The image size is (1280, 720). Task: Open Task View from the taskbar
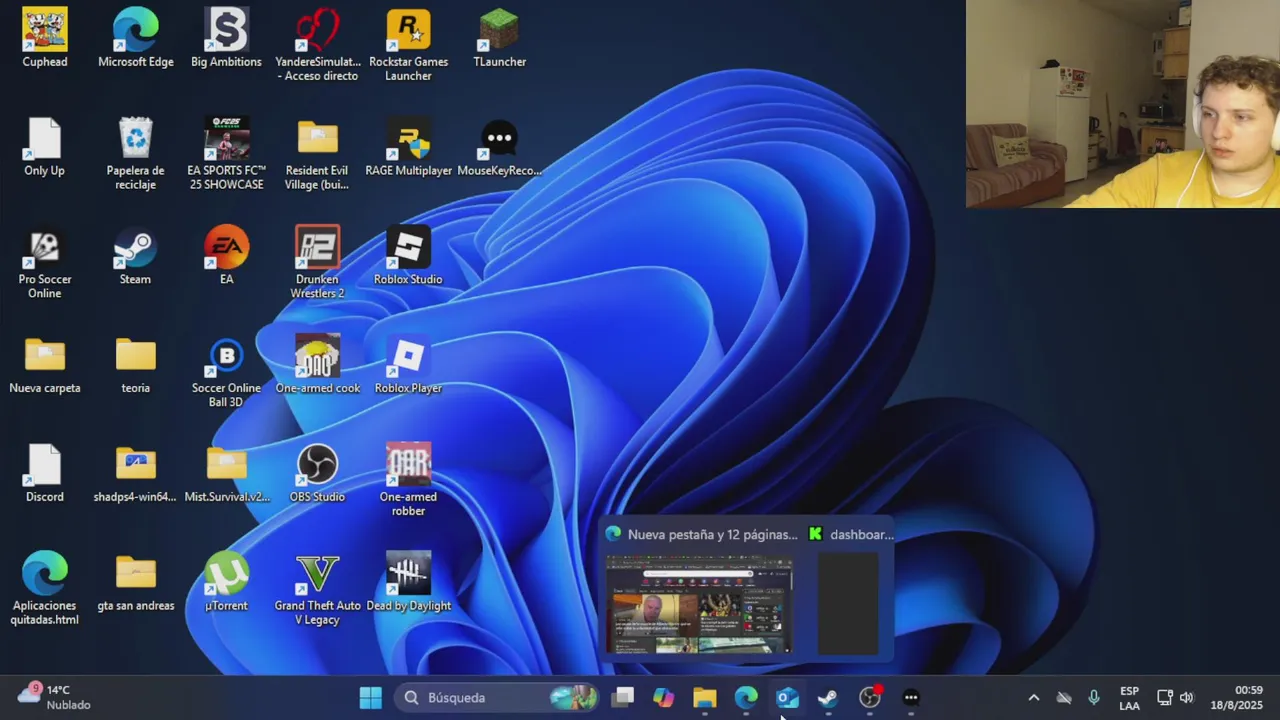click(x=623, y=698)
